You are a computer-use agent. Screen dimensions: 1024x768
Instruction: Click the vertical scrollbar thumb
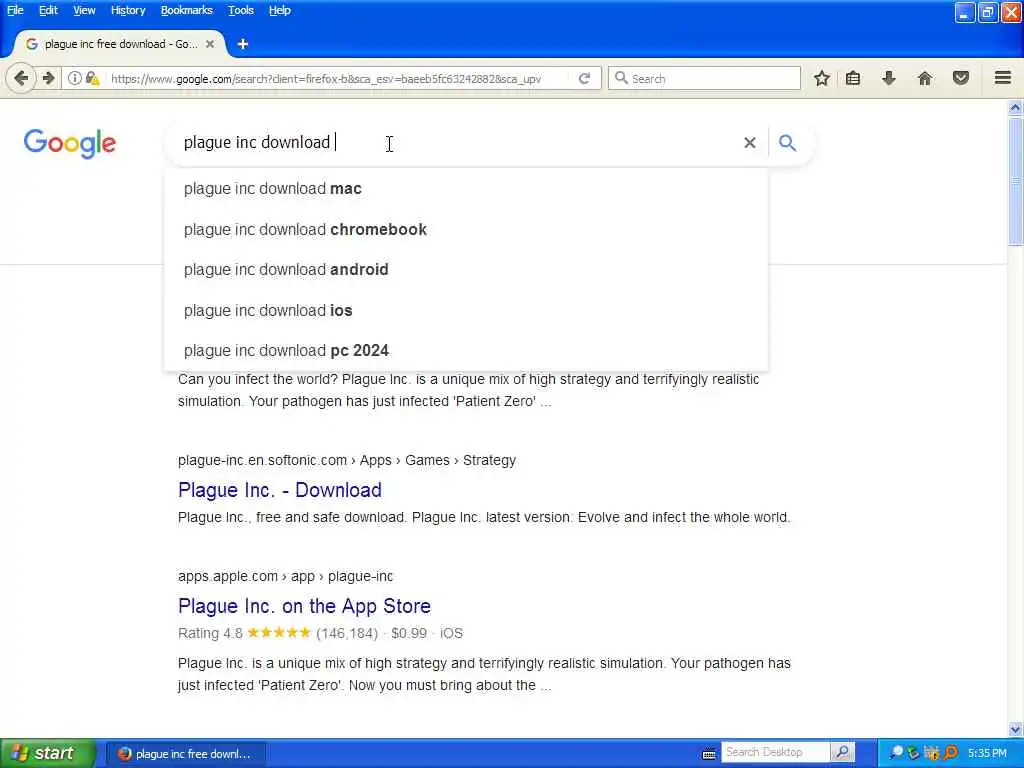(x=1015, y=182)
